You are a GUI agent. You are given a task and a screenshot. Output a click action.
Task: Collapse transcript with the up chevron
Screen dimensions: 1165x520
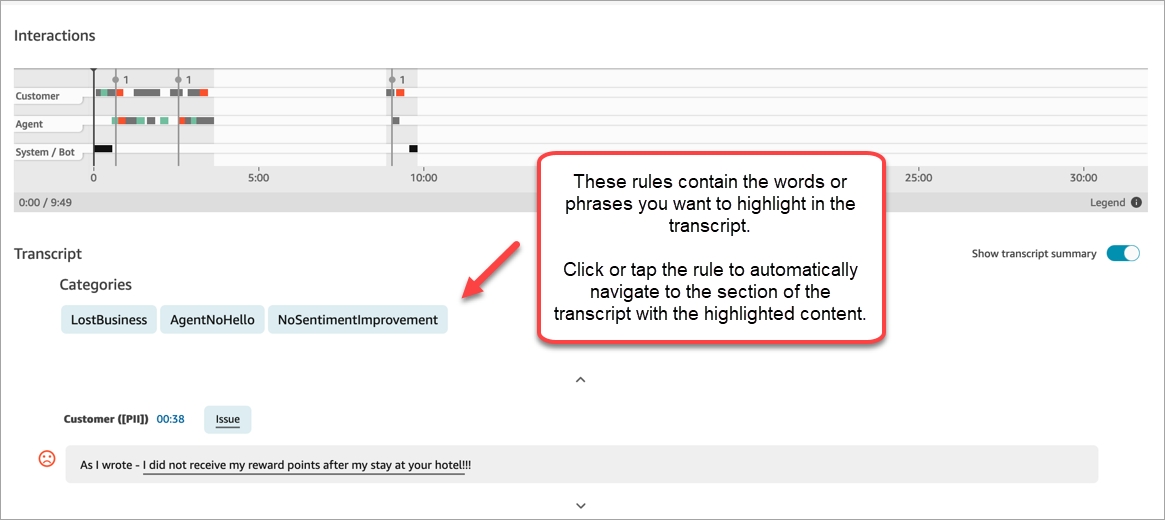(x=580, y=380)
